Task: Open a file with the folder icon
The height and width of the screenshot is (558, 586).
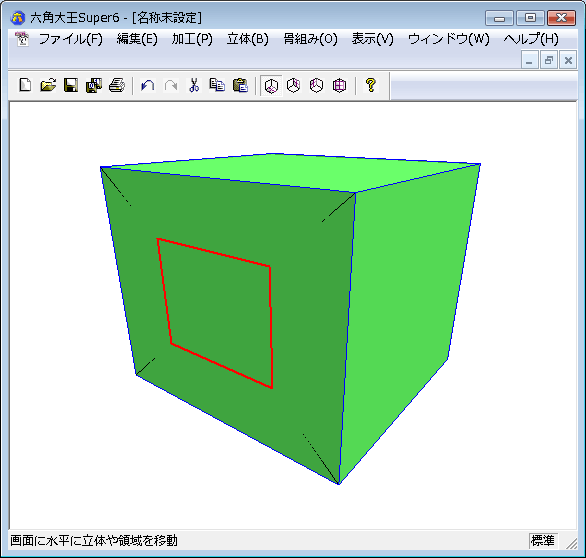Action: point(48,85)
